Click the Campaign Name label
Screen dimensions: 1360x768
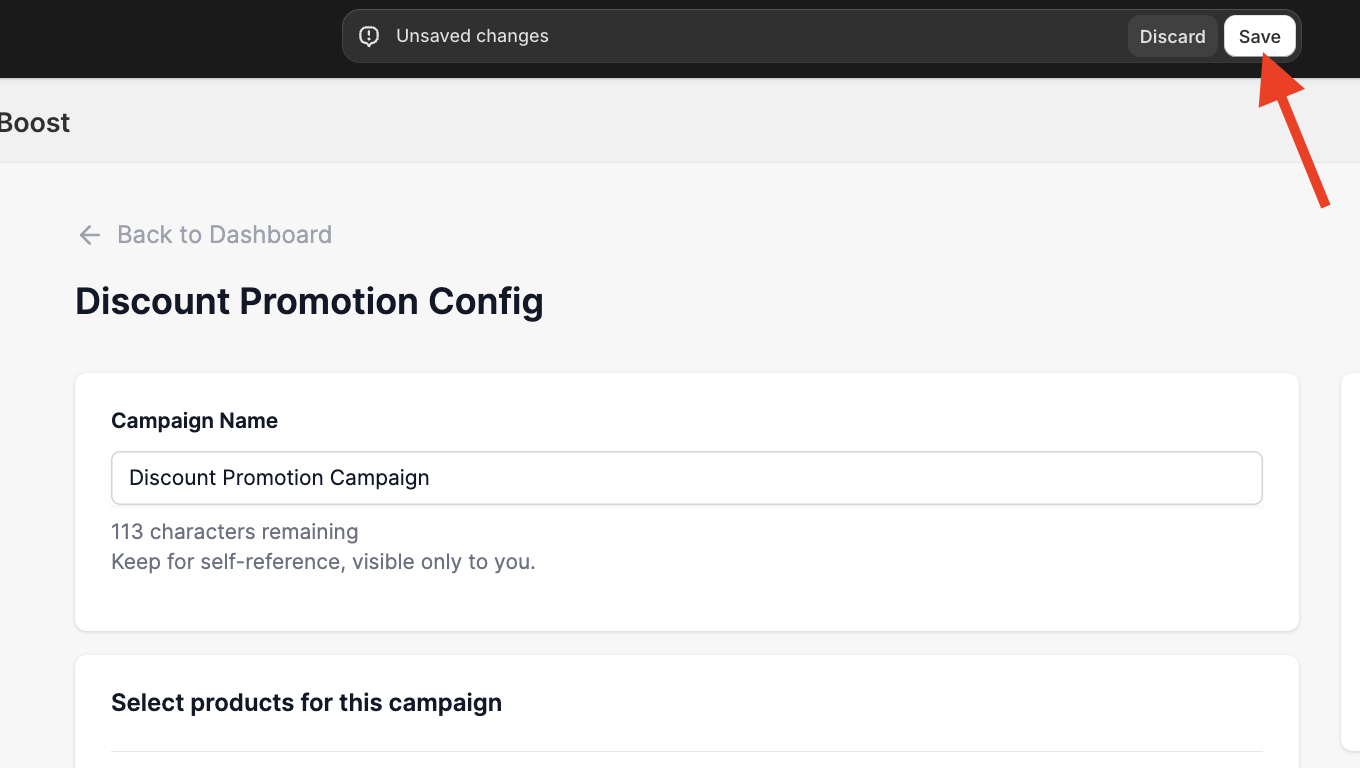(x=194, y=421)
